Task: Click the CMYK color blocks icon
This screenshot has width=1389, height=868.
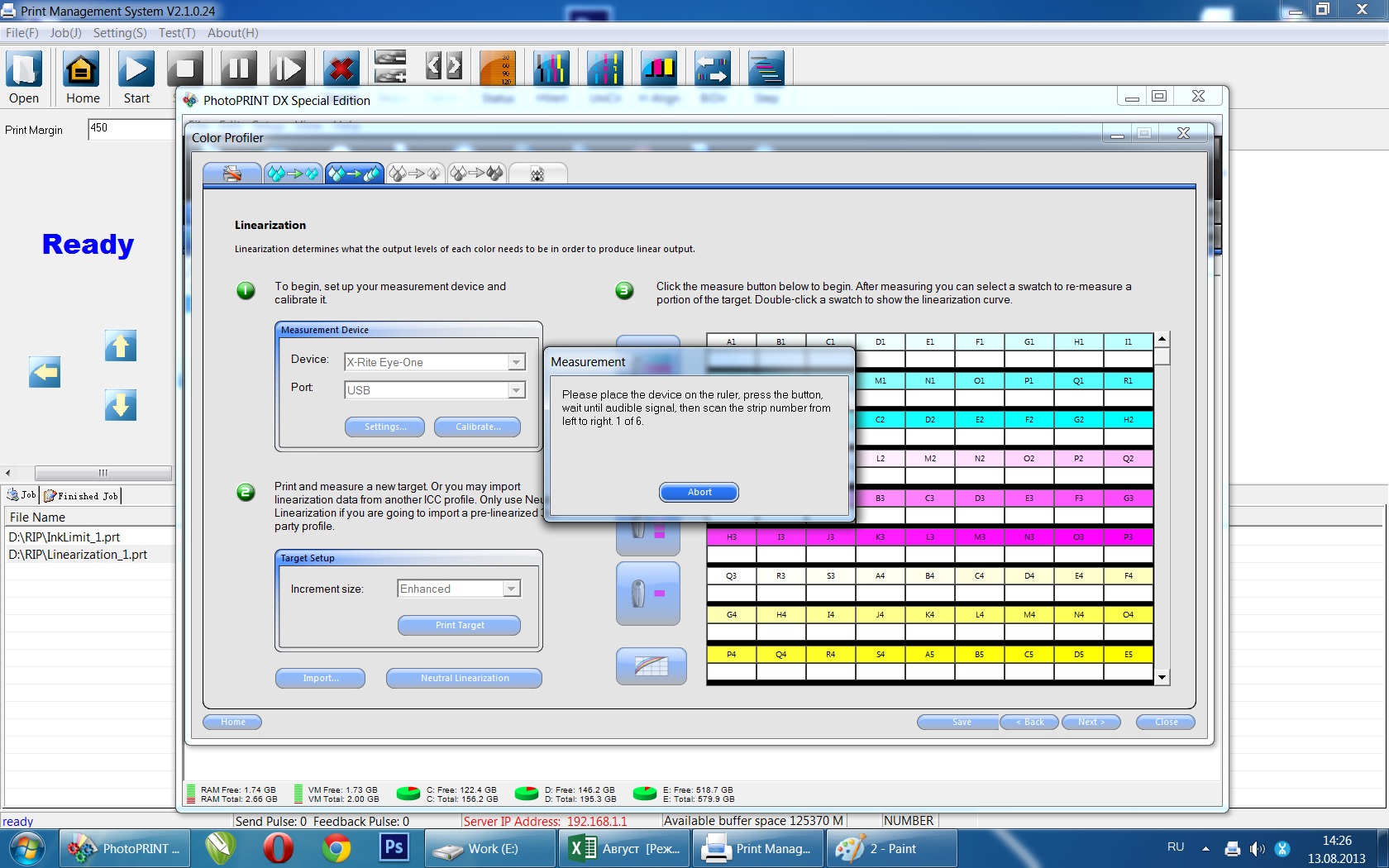Action: click(659, 69)
